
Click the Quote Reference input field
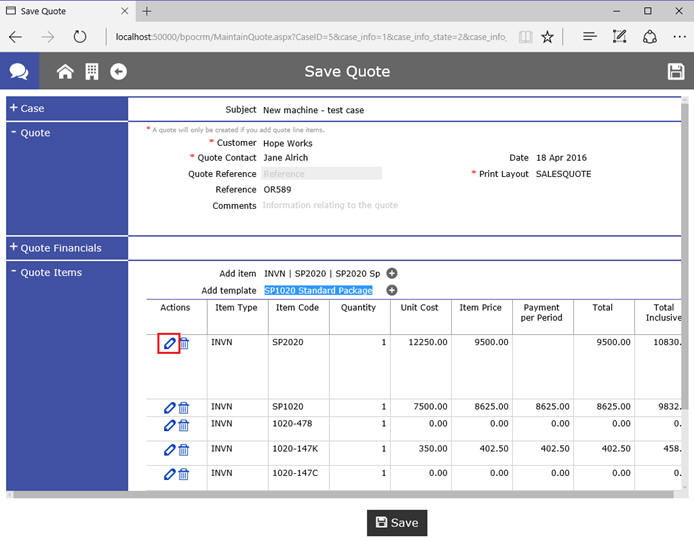tap(321, 174)
